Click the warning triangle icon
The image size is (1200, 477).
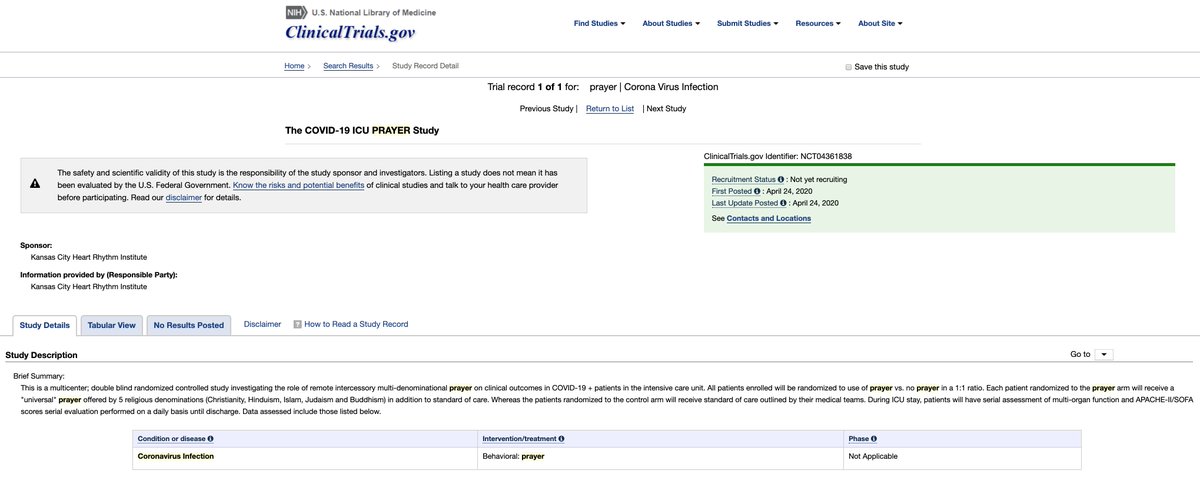click(35, 184)
